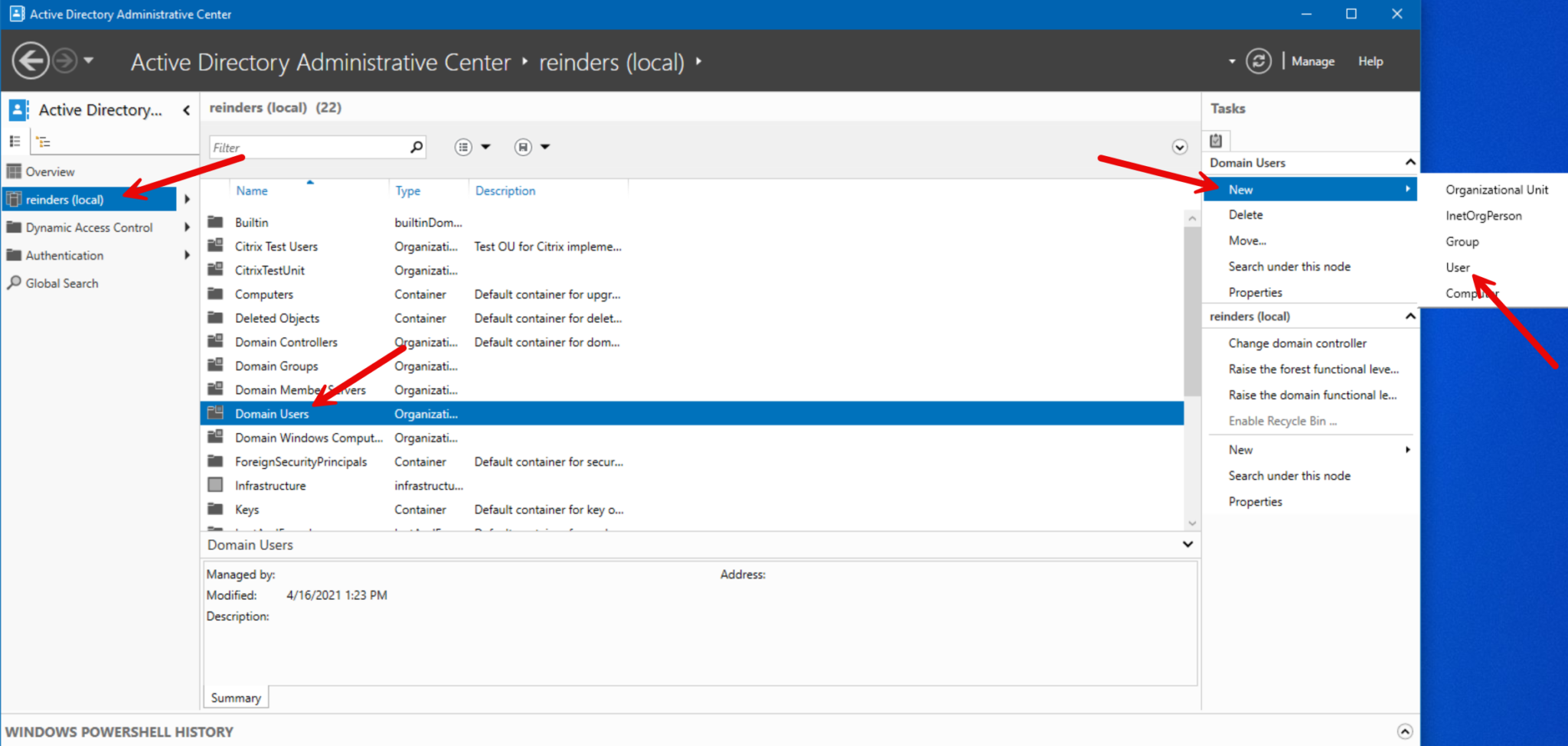The height and width of the screenshot is (746, 1568).
Task: Click the clipboard icon in the Tasks pane
Action: point(1216,140)
